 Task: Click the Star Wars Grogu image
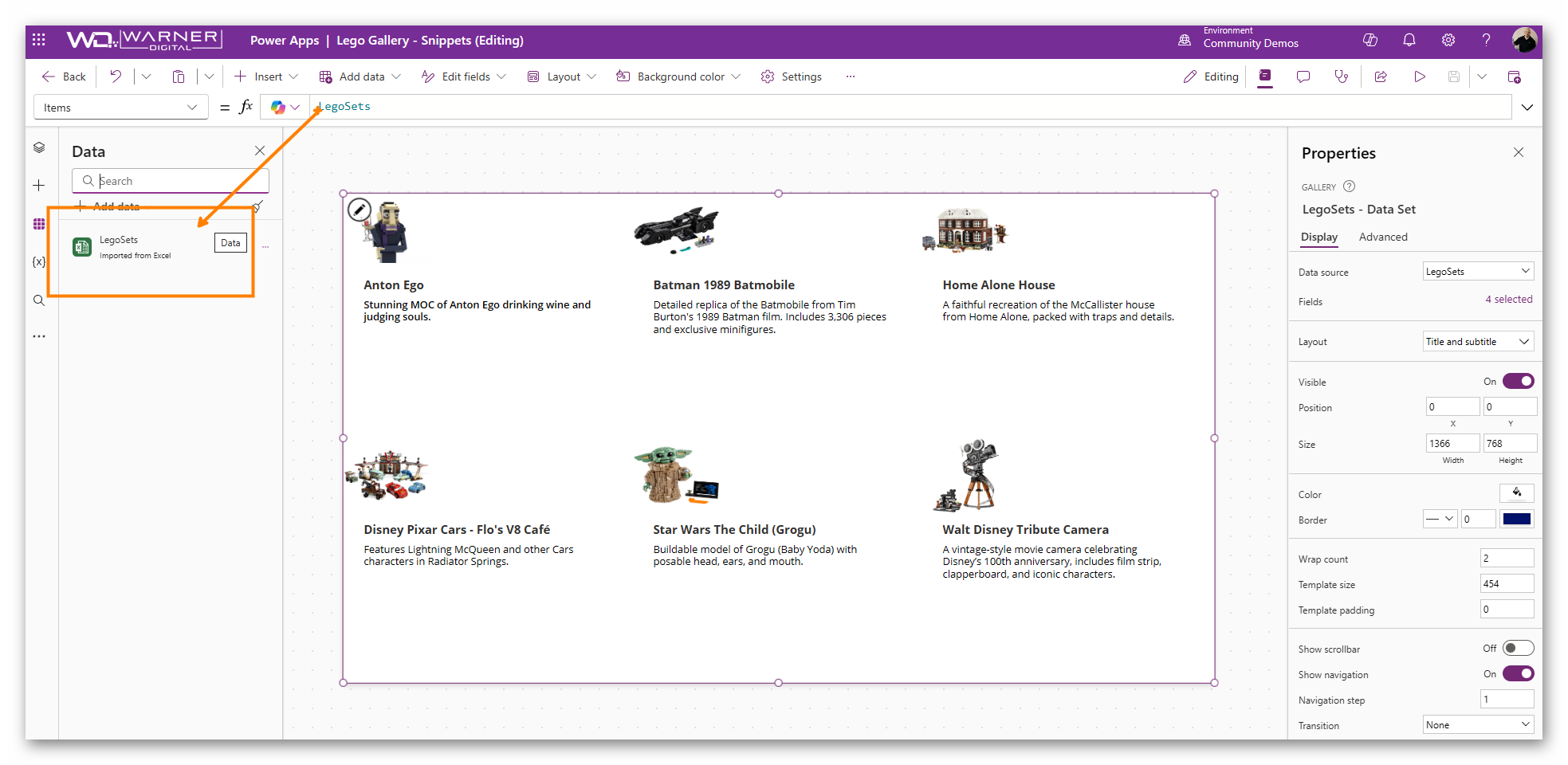coord(676,475)
